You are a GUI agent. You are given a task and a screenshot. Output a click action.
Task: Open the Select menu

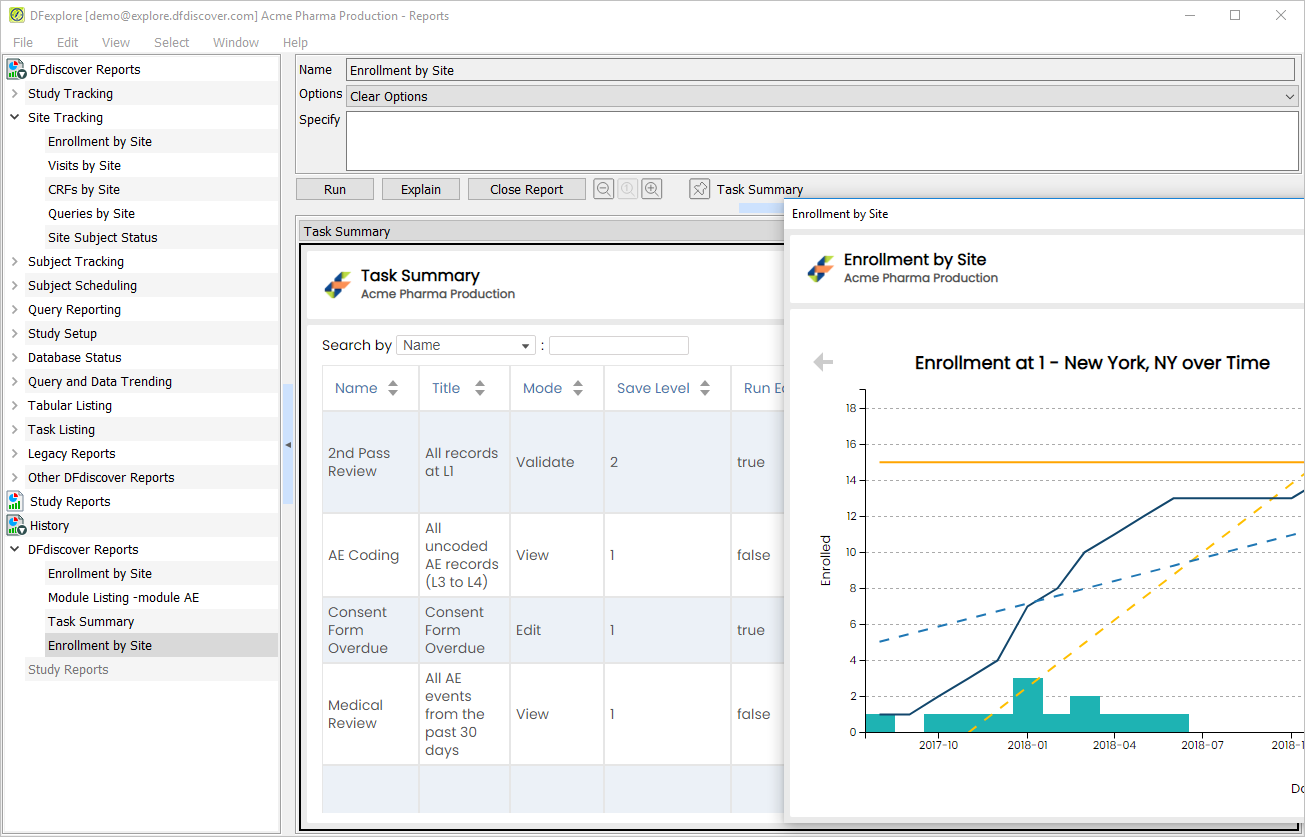(x=171, y=42)
